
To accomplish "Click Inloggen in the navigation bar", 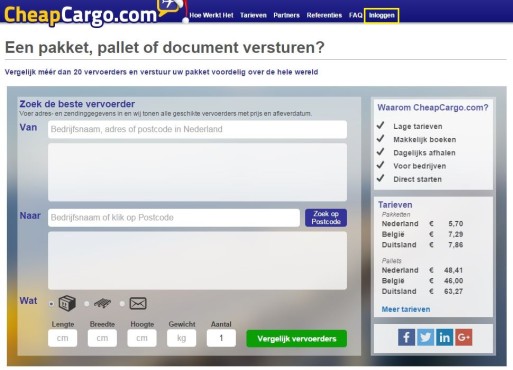I will (x=382, y=15).
